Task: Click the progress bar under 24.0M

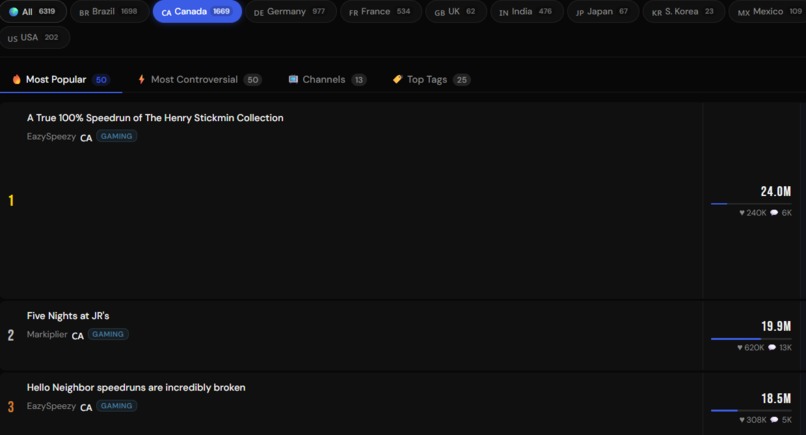Action: (751, 204)
